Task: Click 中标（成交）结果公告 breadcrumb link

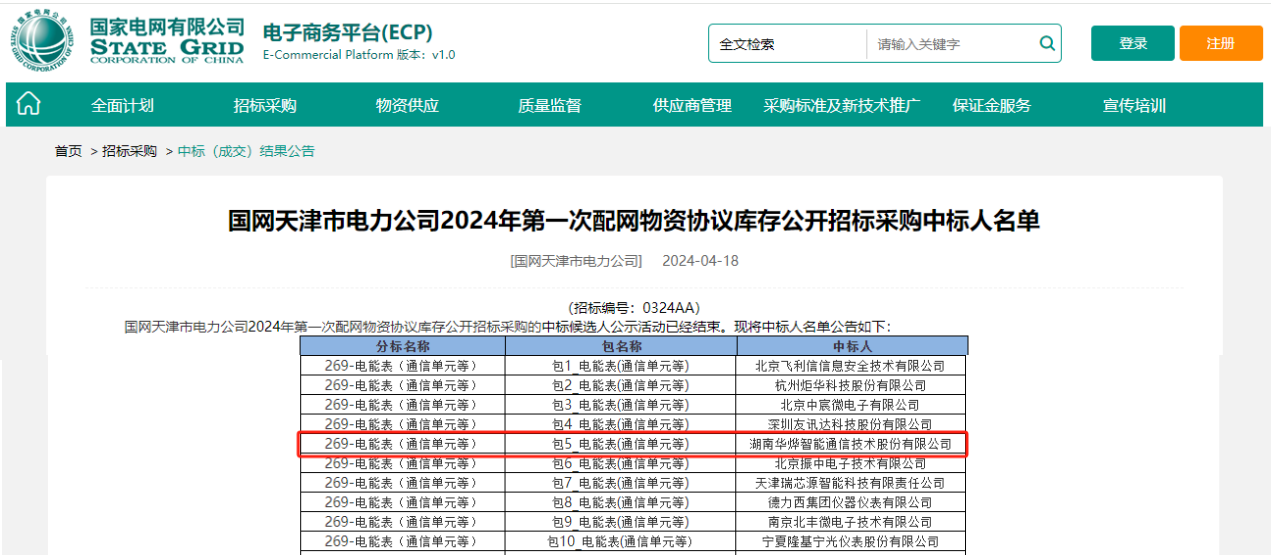Action: click(x=246, y=151)
